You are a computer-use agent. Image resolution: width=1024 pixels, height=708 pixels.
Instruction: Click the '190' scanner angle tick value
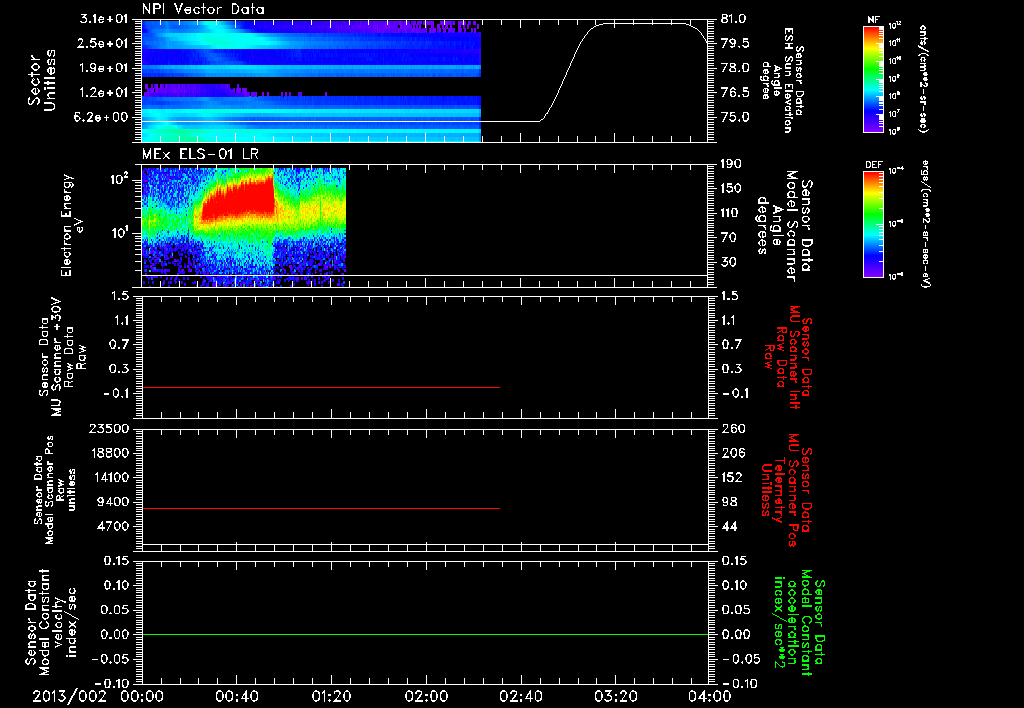coord(732,164)
